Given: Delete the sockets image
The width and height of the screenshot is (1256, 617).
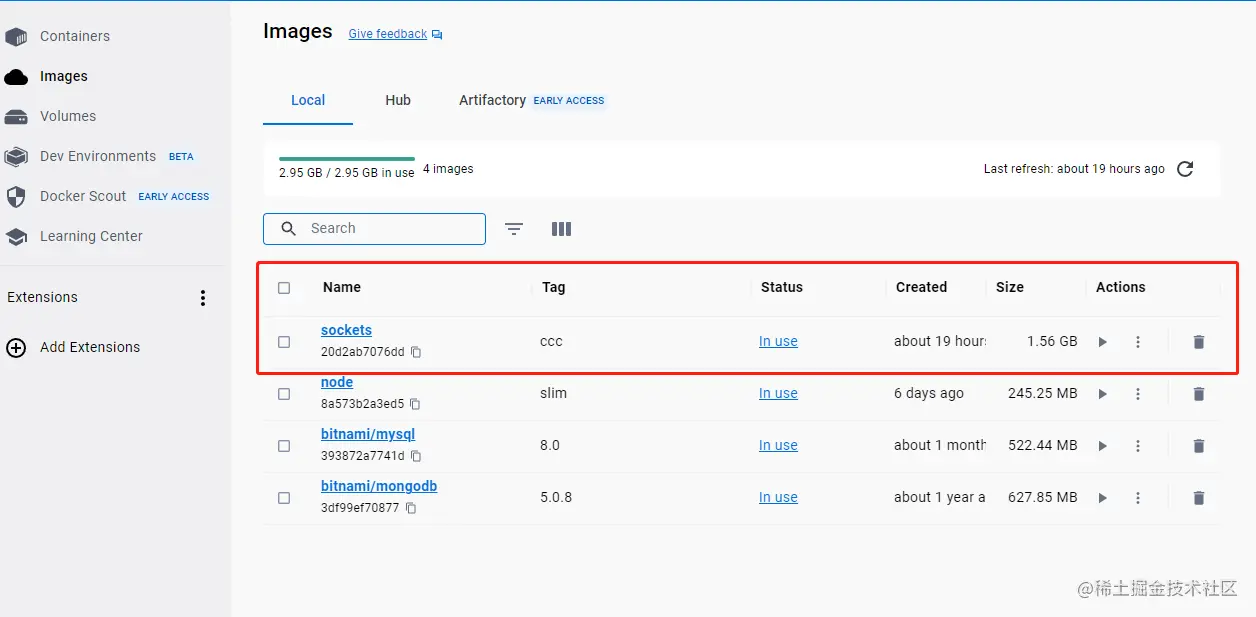Looking at the screenshot, I should point(1199,342).
